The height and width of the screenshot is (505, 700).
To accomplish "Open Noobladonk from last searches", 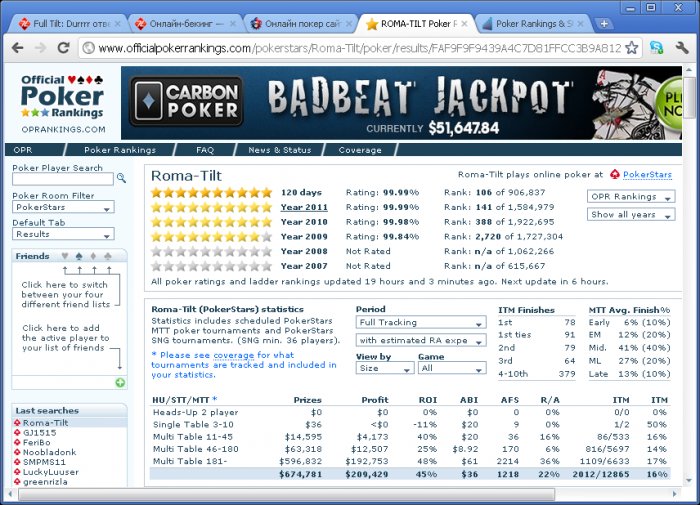I will pyautogui.click(x=50, y=452).
